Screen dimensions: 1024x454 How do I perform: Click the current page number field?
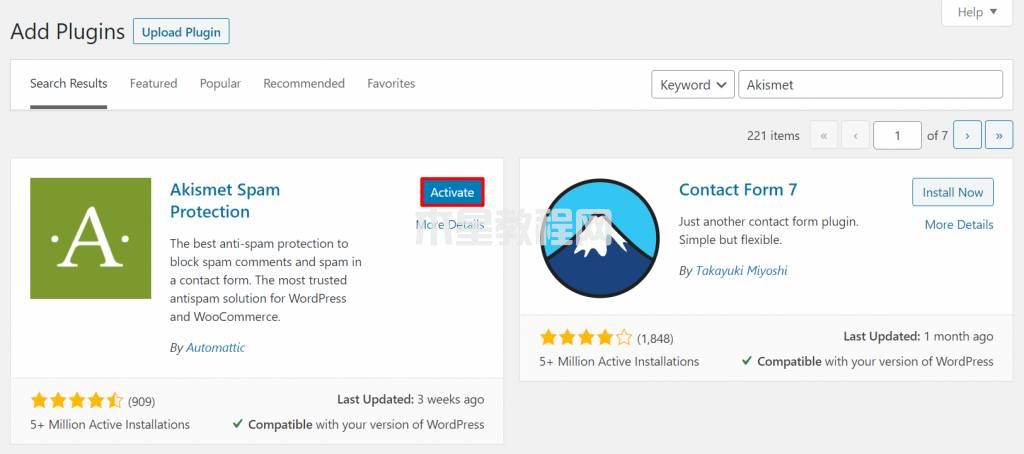[897, 136]
